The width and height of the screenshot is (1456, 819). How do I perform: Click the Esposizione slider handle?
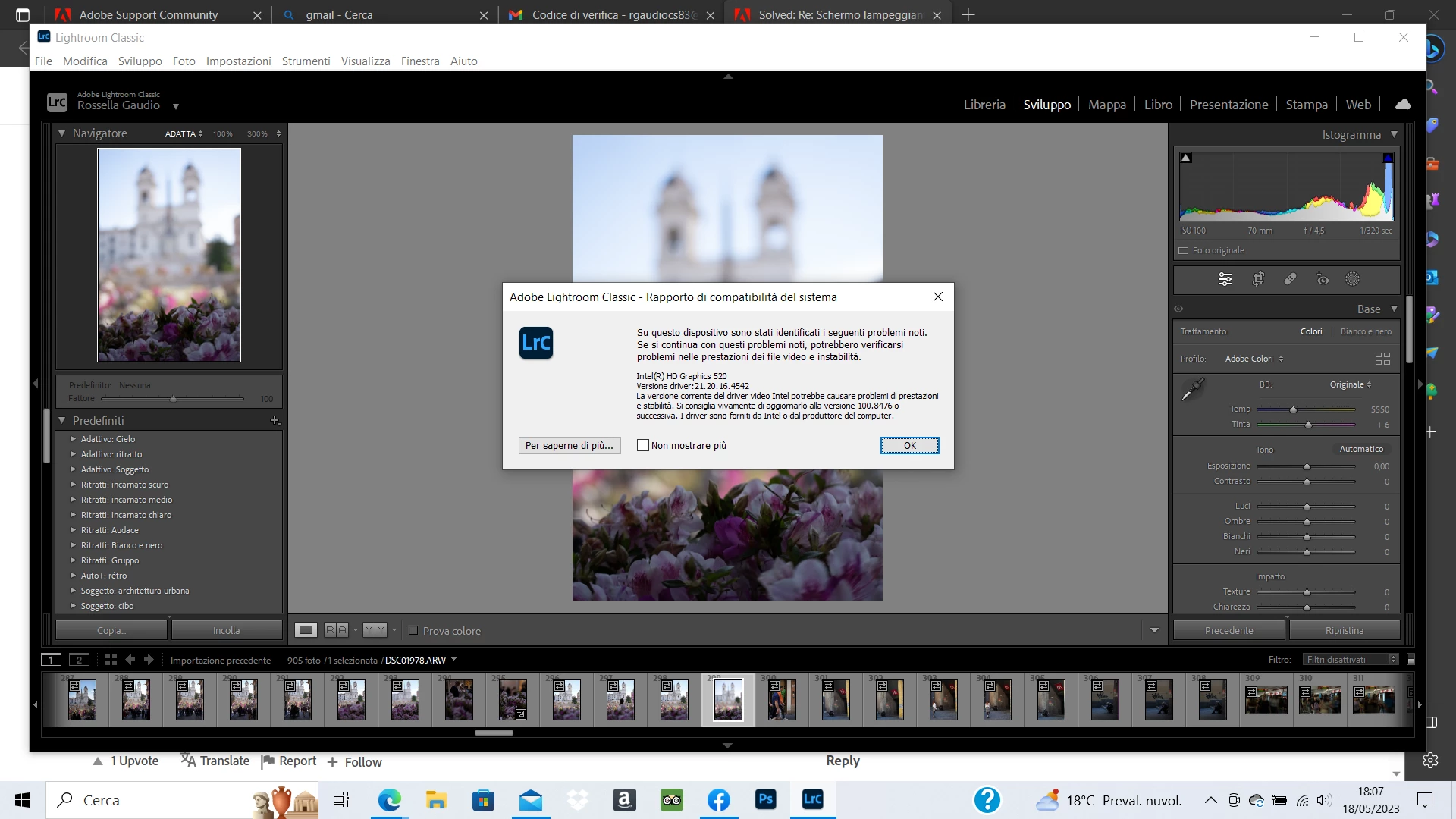[x=1307, y=467]
